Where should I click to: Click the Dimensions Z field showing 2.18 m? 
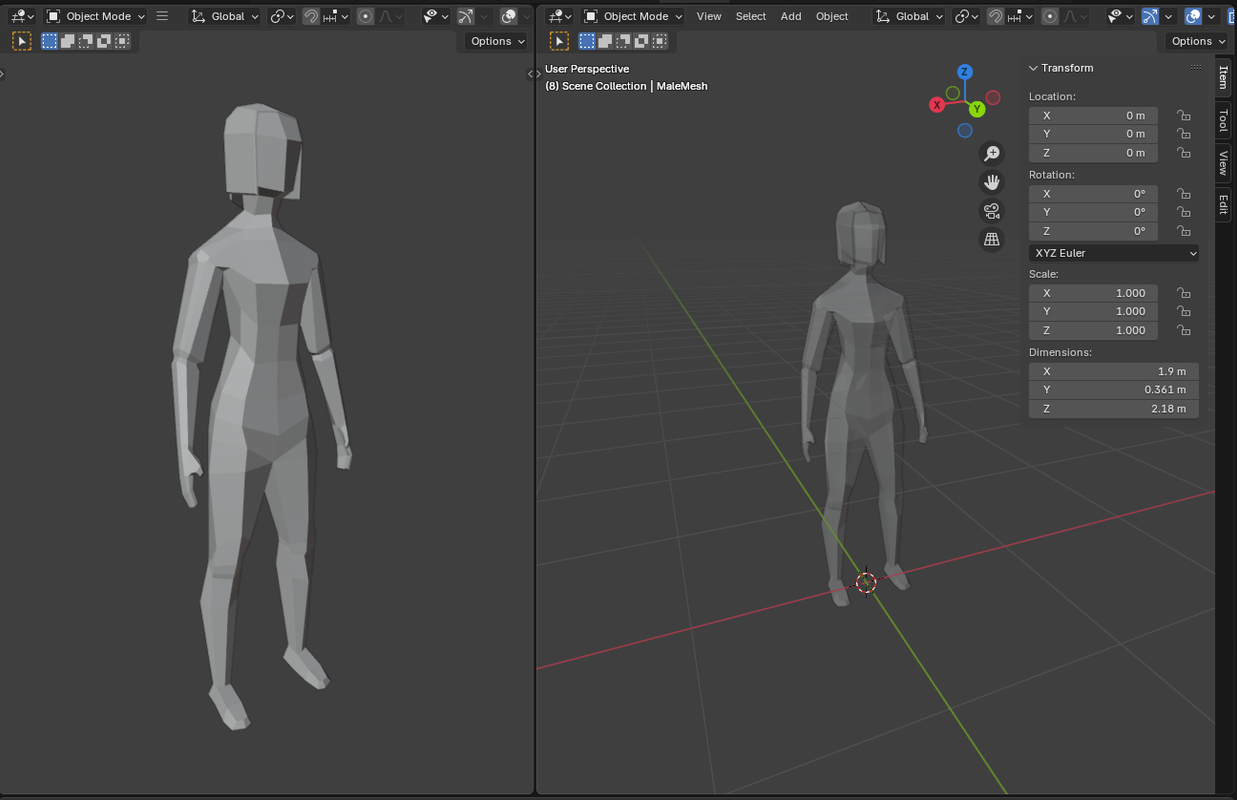click(1114, 408)
